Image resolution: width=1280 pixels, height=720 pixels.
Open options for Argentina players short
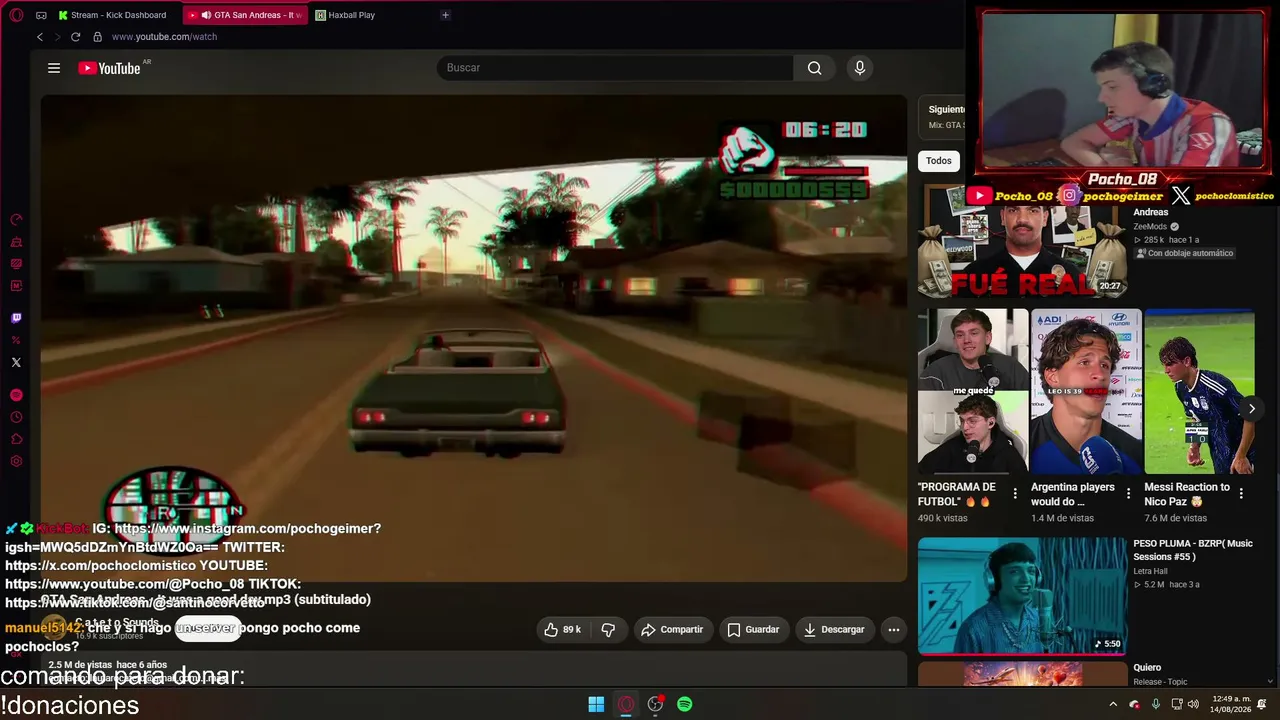[x=1128, y=494]
